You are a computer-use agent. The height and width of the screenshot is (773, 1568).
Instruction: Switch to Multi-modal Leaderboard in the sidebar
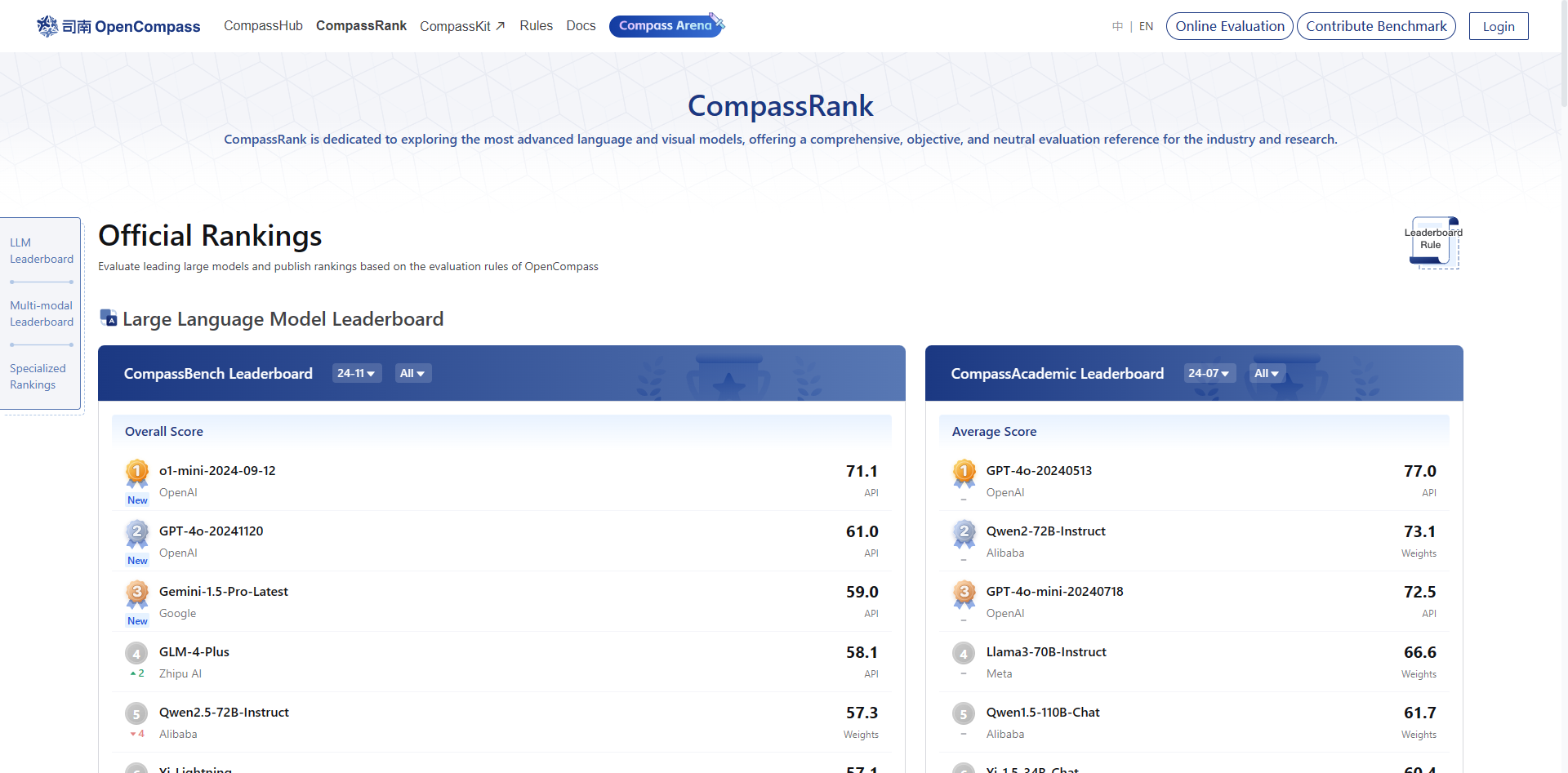[41, 313]
